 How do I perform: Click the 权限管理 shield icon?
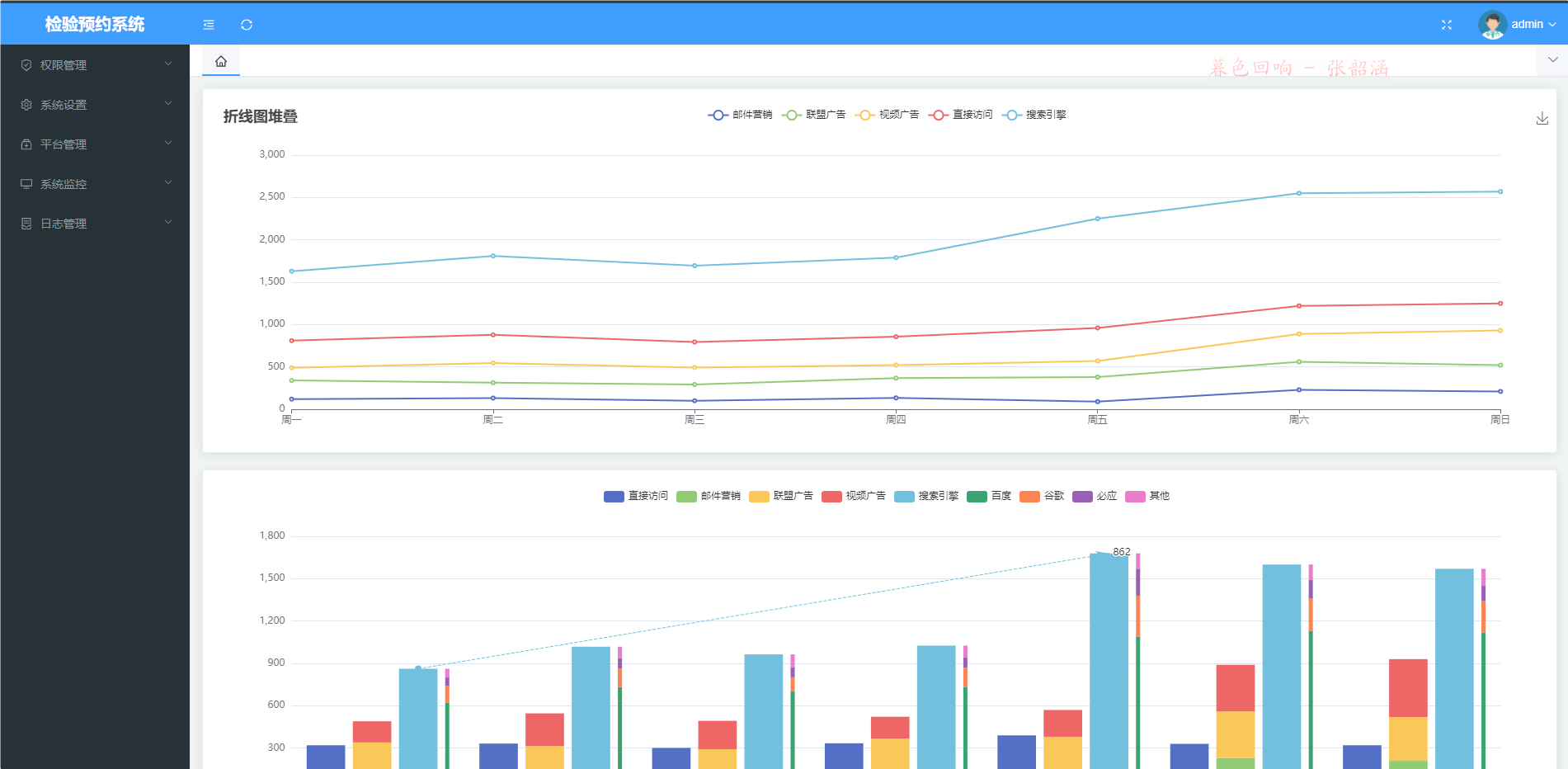[26, 65]
